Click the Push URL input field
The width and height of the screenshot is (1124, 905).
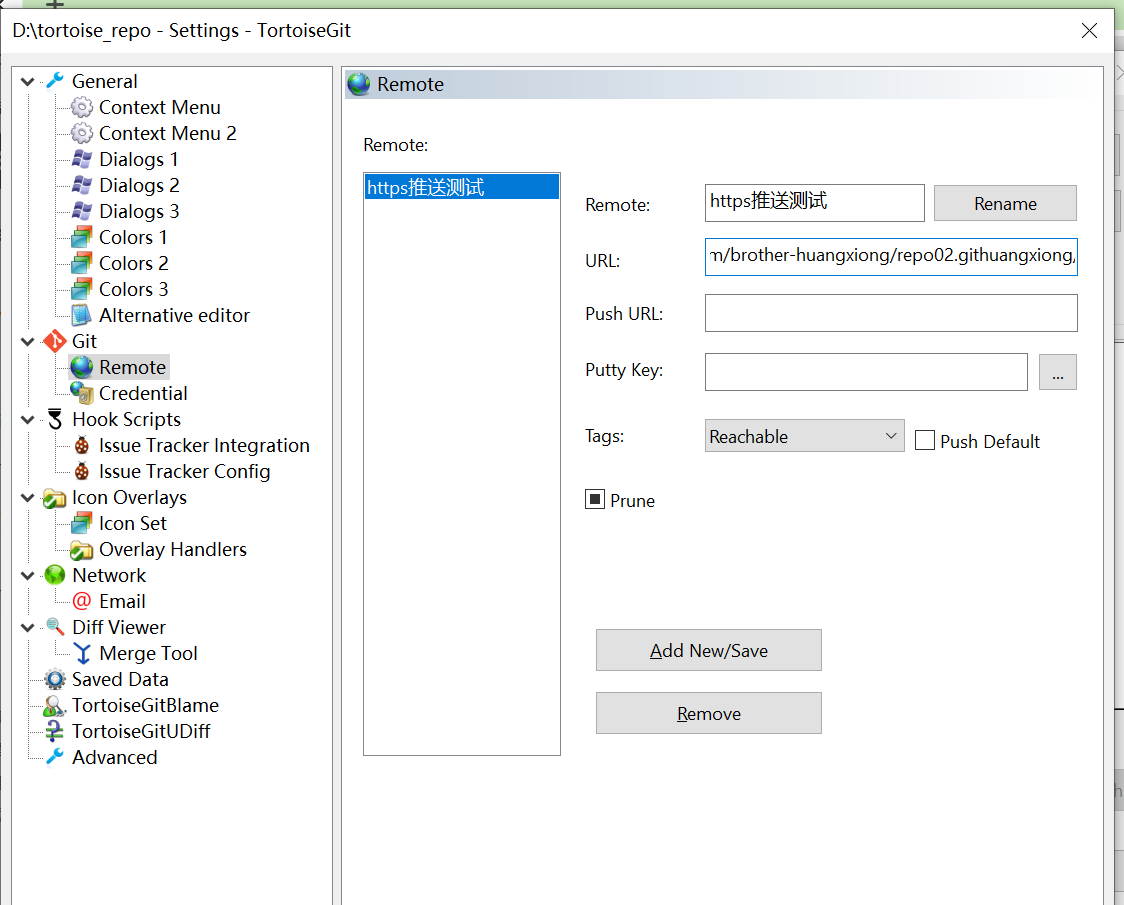(x=891, y=313)
